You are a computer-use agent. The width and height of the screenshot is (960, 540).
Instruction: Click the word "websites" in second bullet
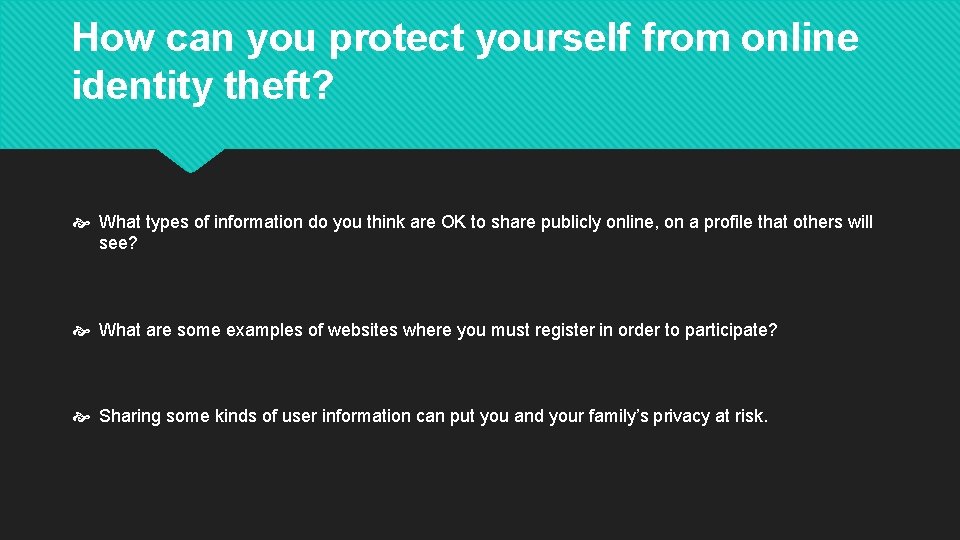[x=363, y=330]
